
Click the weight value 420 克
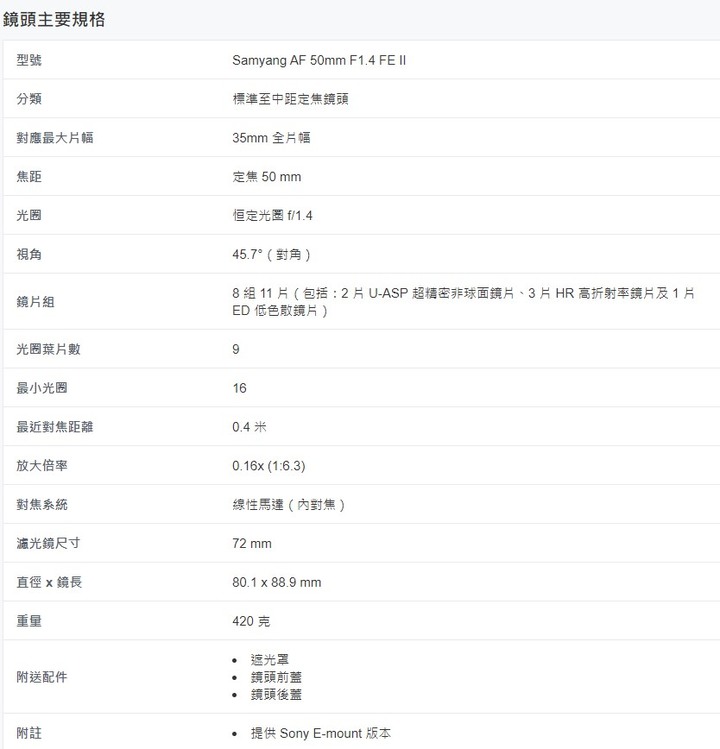coord(251,621)
